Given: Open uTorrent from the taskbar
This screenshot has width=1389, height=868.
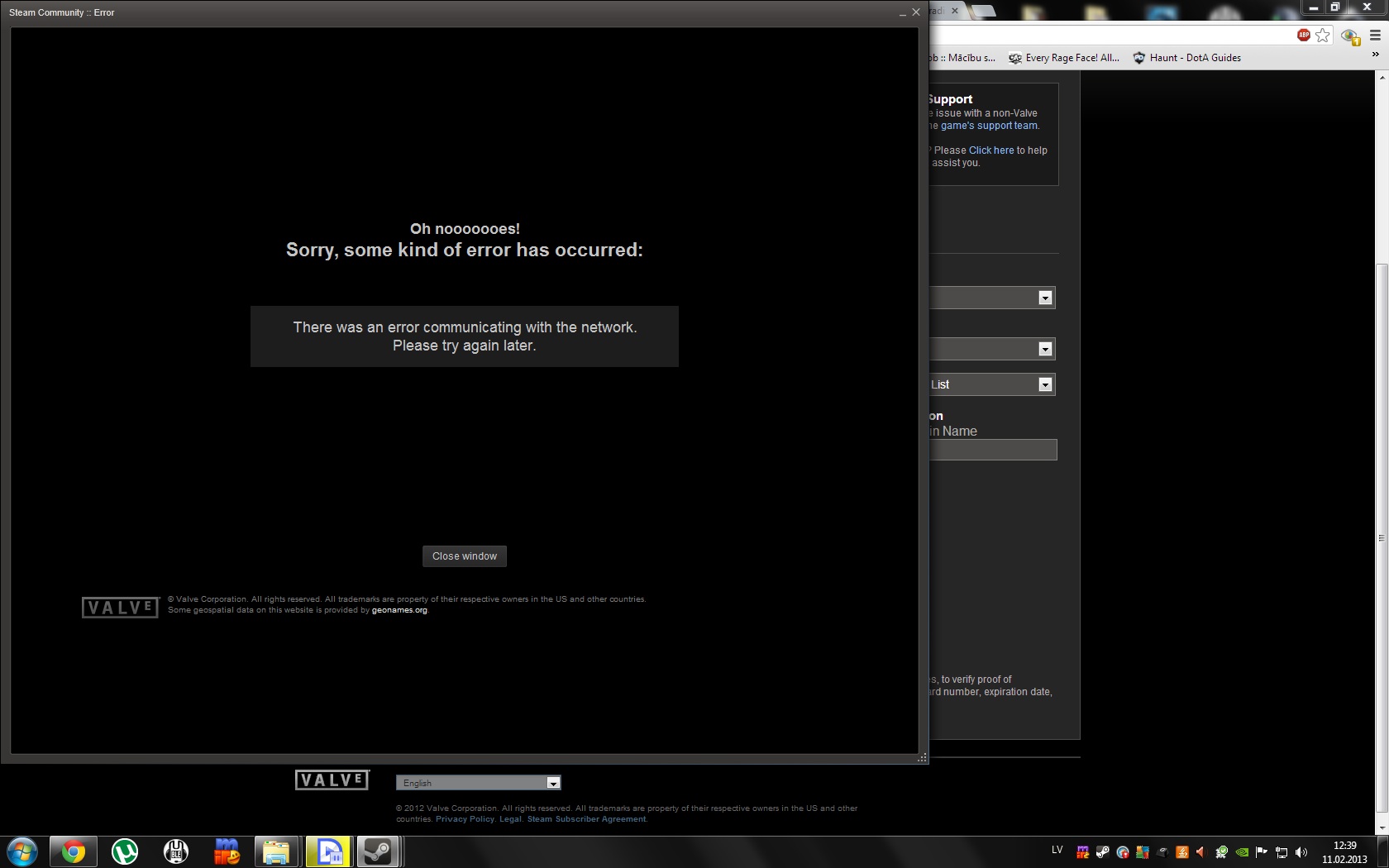Looking at the screenshot, I should point(125,851).
